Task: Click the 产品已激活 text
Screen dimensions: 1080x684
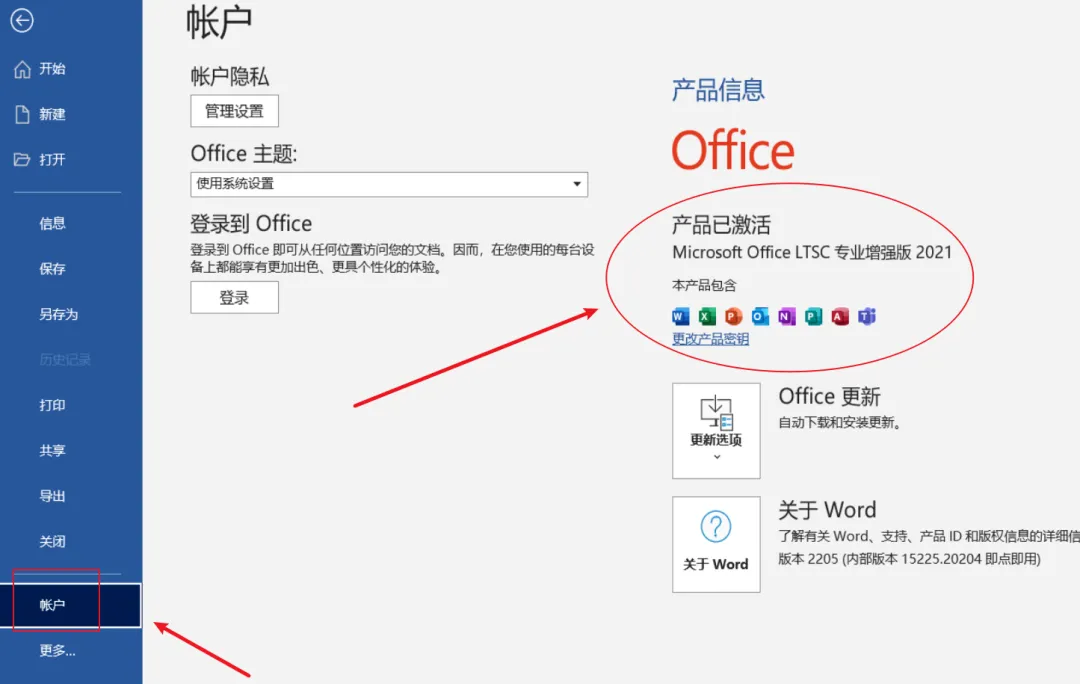Action: pos(721,225)
